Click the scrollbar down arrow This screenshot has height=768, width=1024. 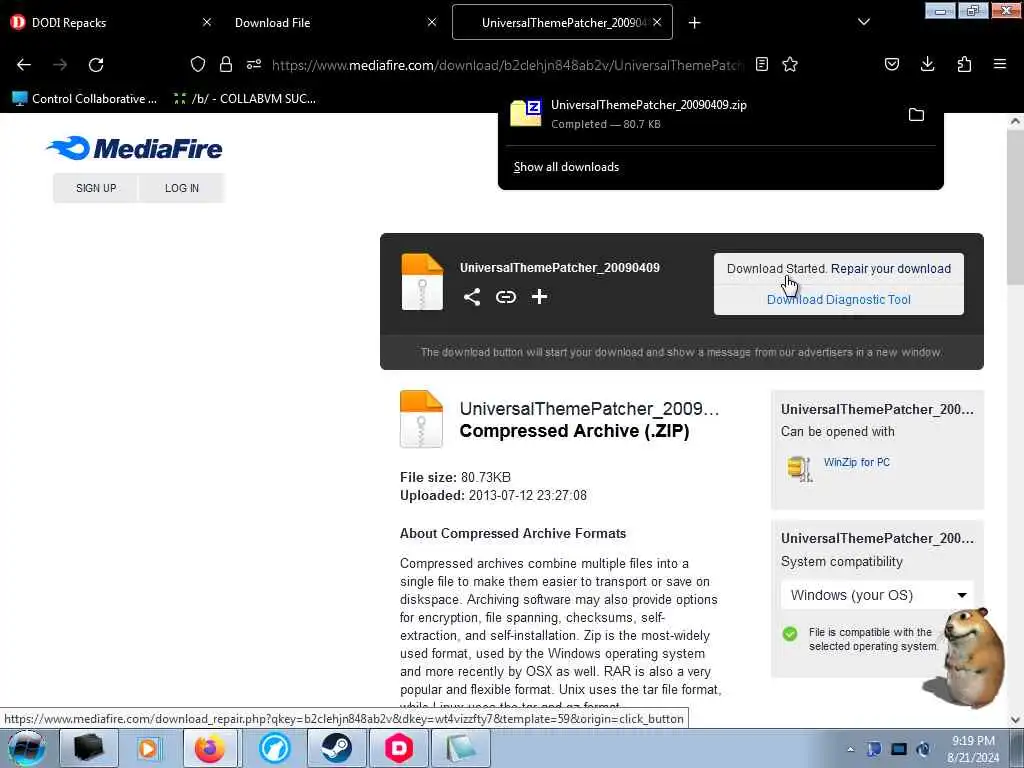click(x=1016, y=720)
